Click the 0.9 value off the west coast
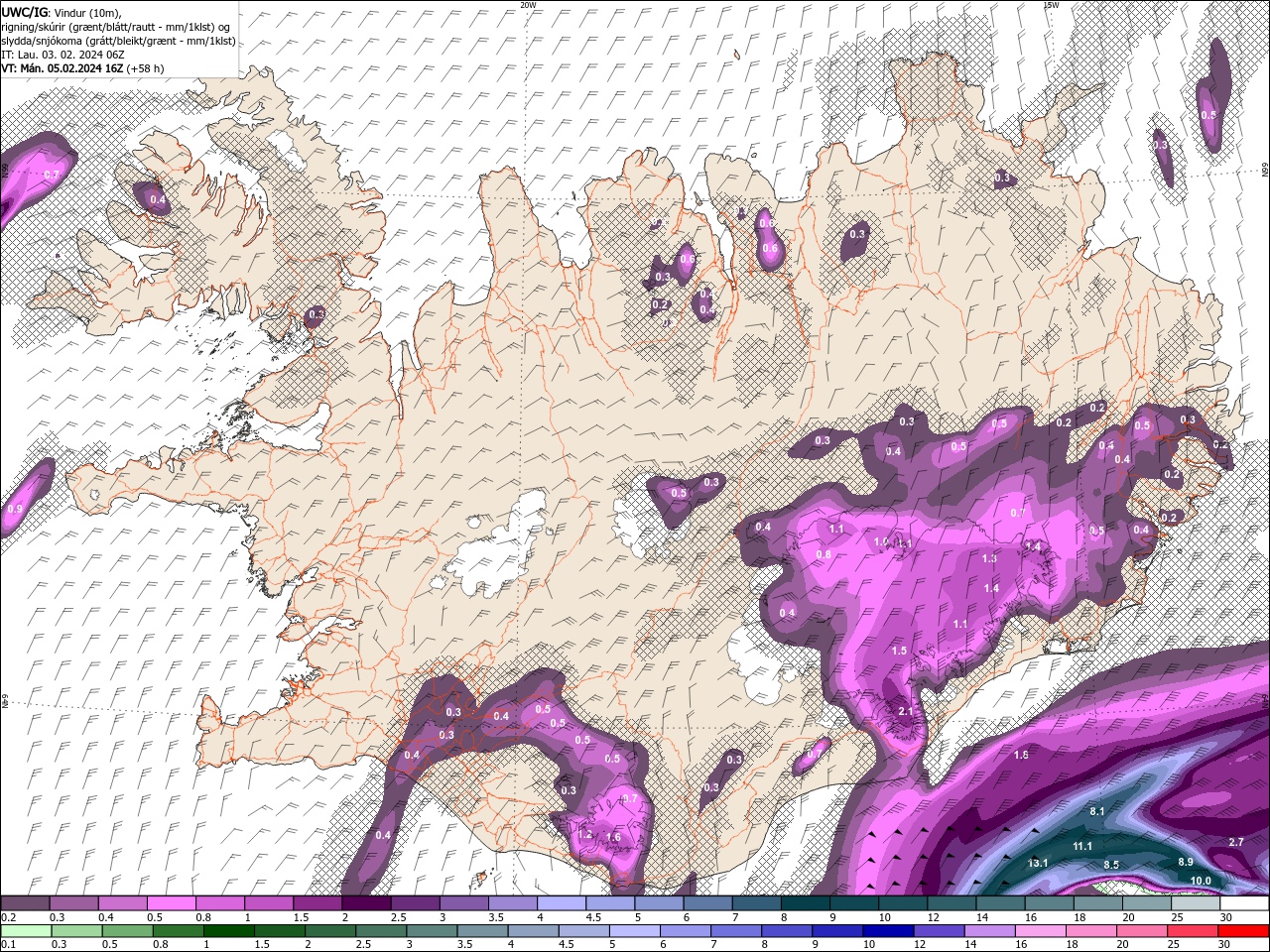This screenshot has width=1270, height=952. point(15,509)
